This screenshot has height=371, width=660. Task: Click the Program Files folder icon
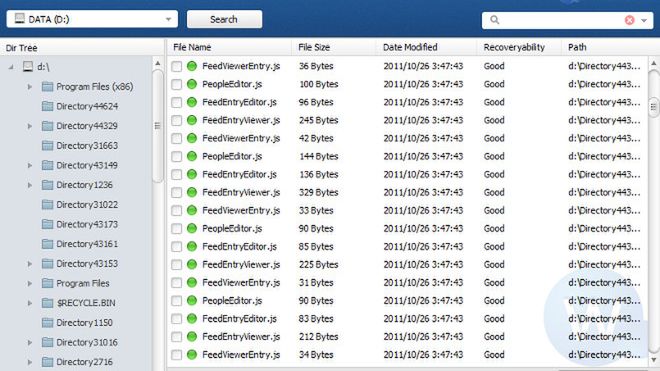point(48,283)
